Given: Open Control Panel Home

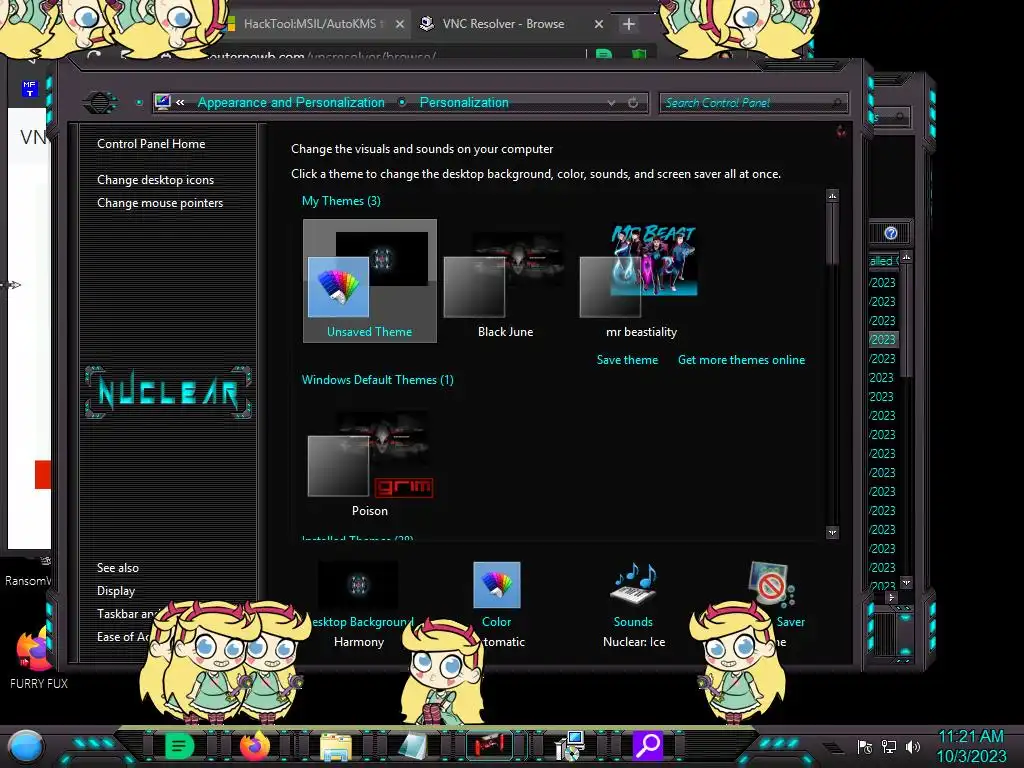Looking at the screenshot, I should [151, 144].
